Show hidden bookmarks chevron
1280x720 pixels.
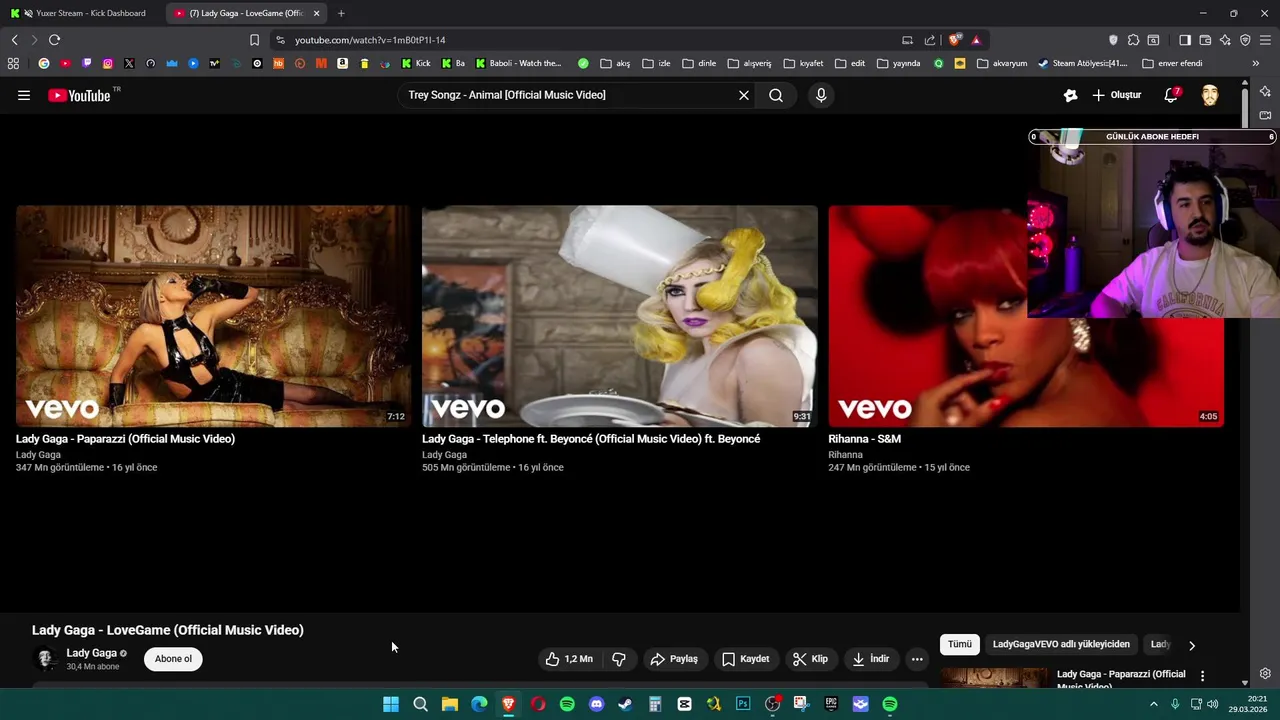[1256, 63]
